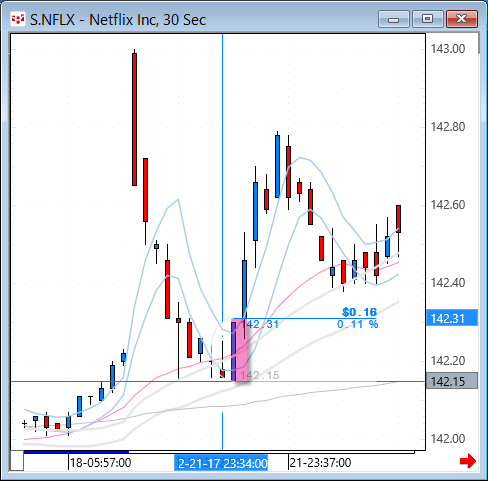The image size is (488, 481).
Task: Click the pink measurement box on the chart
Action: [x=239, y=350]
